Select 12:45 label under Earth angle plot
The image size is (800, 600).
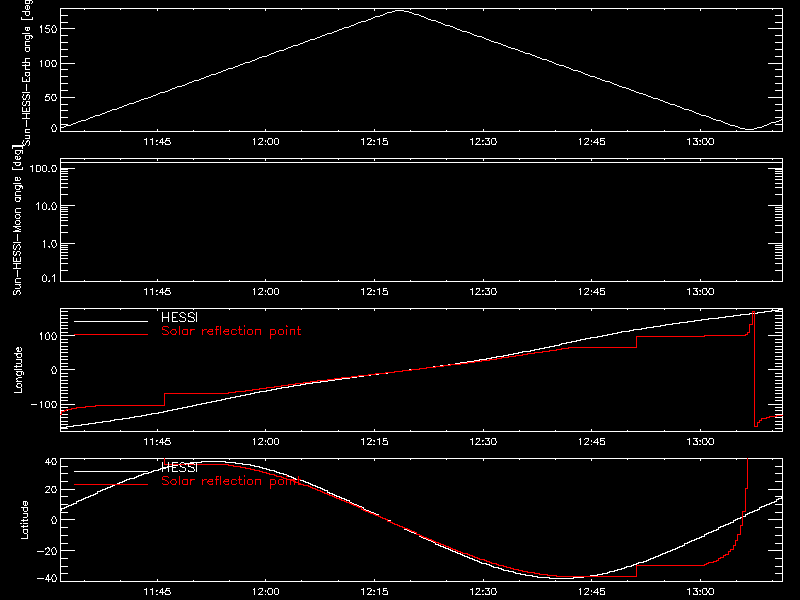[592, 142]
